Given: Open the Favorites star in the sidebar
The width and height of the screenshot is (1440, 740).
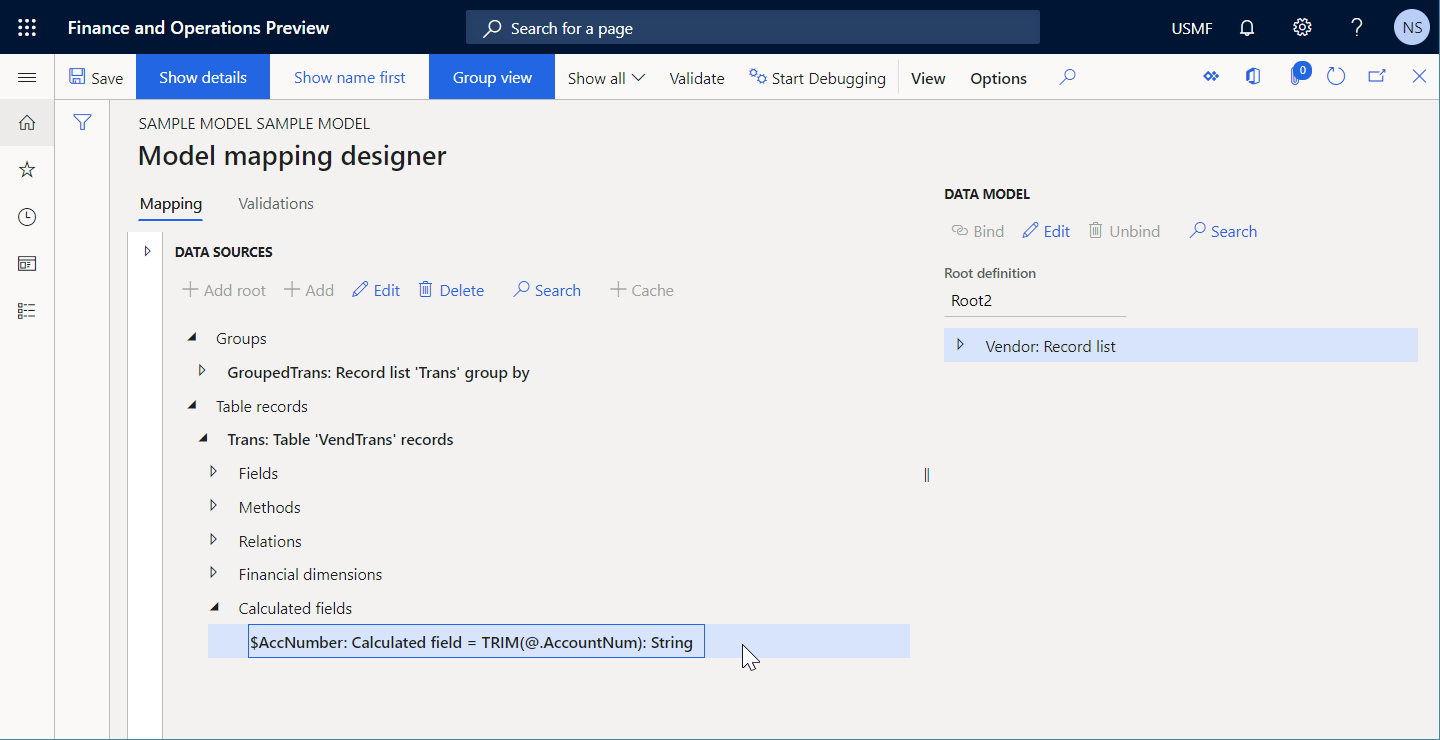Looking at the screenshot, I should [27, 169].
